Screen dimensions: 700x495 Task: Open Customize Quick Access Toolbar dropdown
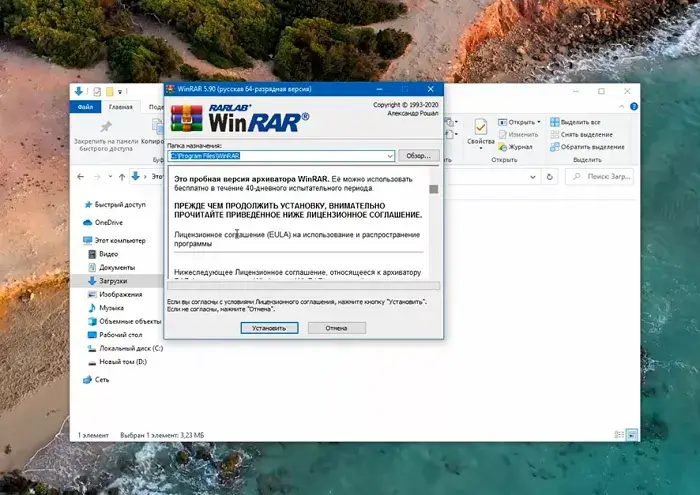click(x=120, y=92)
